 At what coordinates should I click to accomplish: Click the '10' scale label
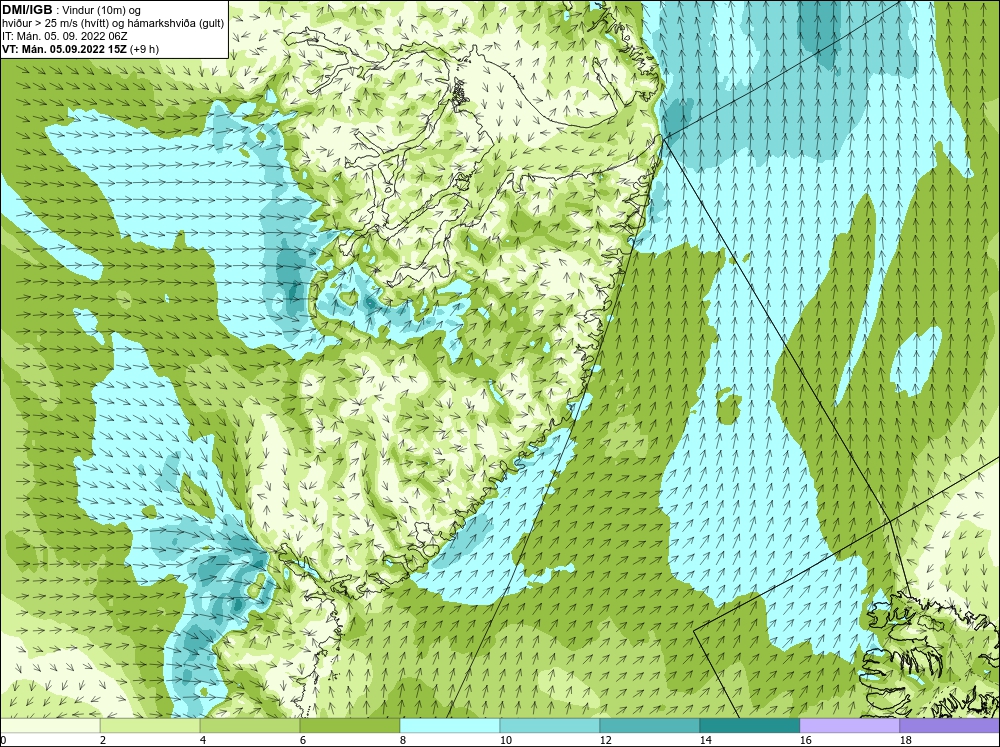(x=506, y=741)
